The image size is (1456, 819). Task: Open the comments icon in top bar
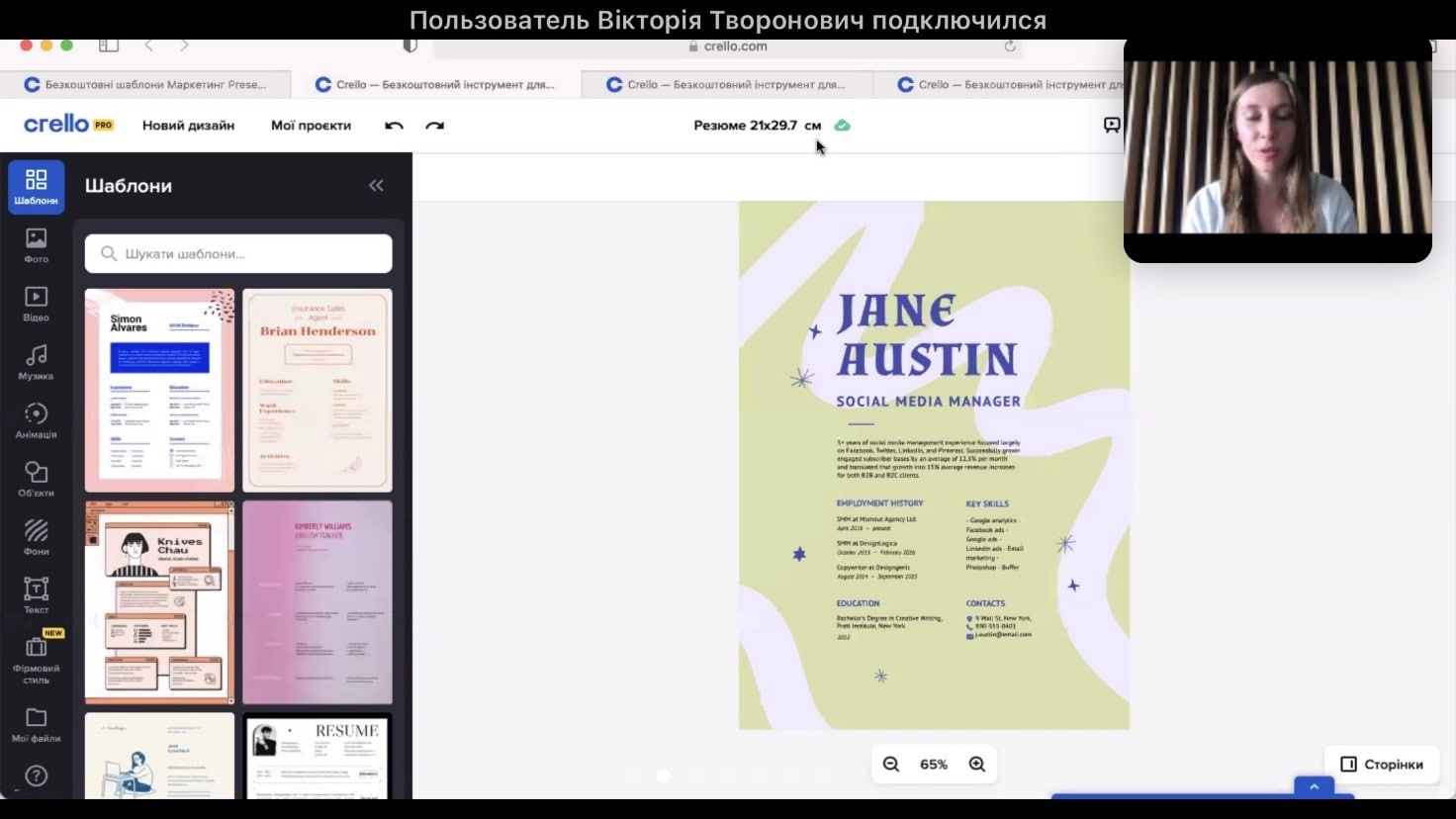click(x=1112, y=126)
